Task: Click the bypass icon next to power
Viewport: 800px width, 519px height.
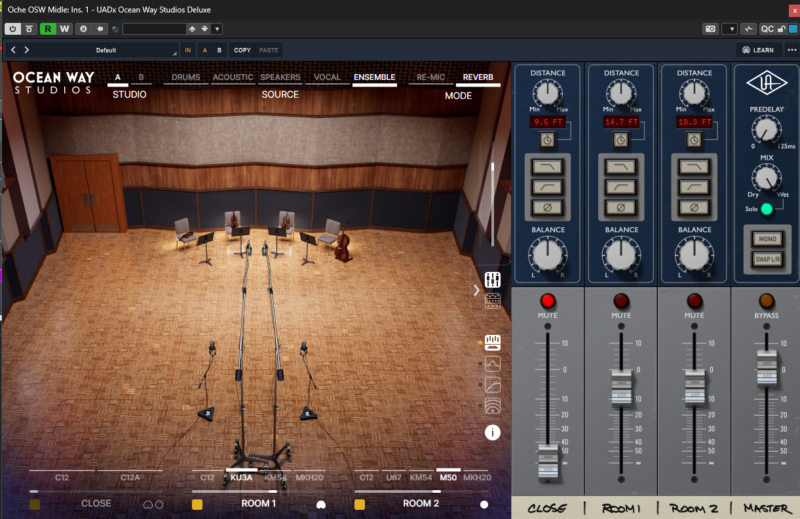Action: [x=29, y=29]
